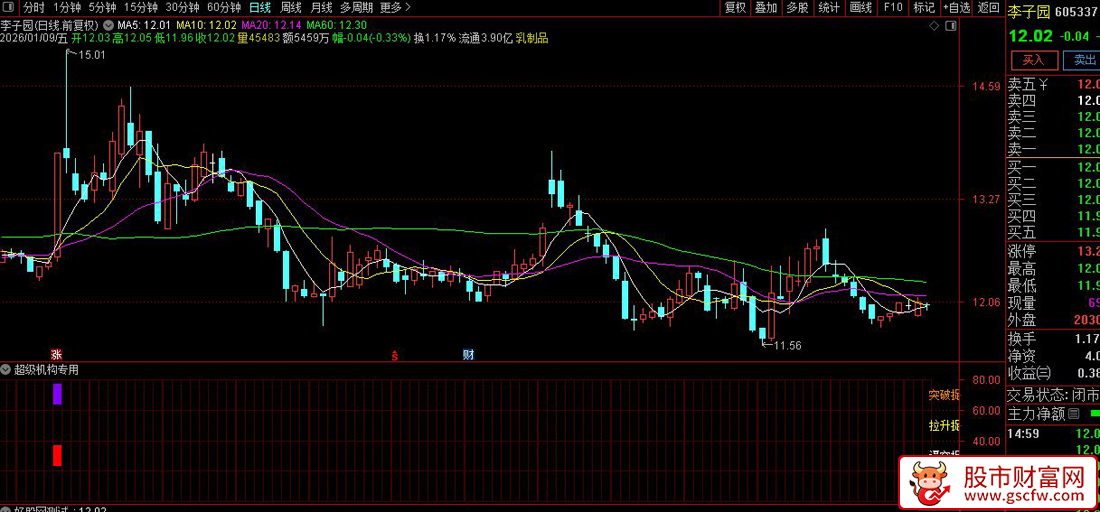
Task: Switch to the 60分钟 period
Action: (x=224, y=8)
